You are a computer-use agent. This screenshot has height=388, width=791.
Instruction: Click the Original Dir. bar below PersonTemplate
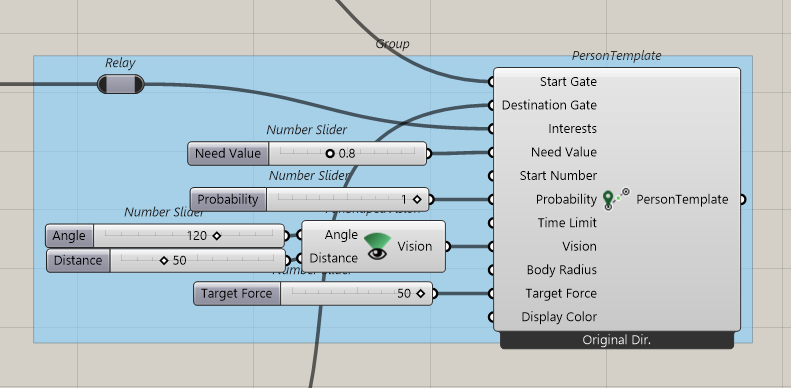click(x=617, y=340)
